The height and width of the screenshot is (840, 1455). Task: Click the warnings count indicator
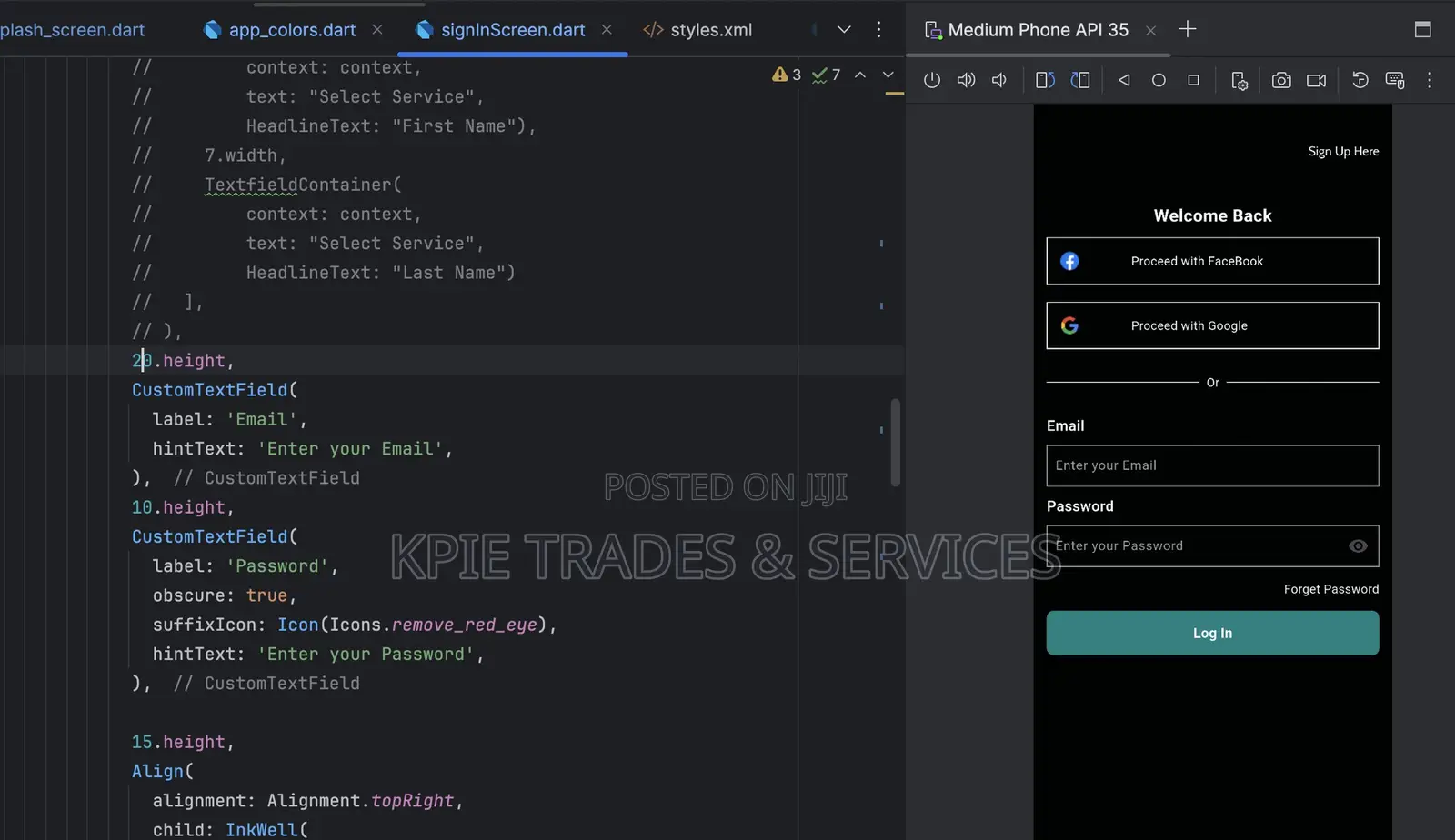tap(787, 75)
